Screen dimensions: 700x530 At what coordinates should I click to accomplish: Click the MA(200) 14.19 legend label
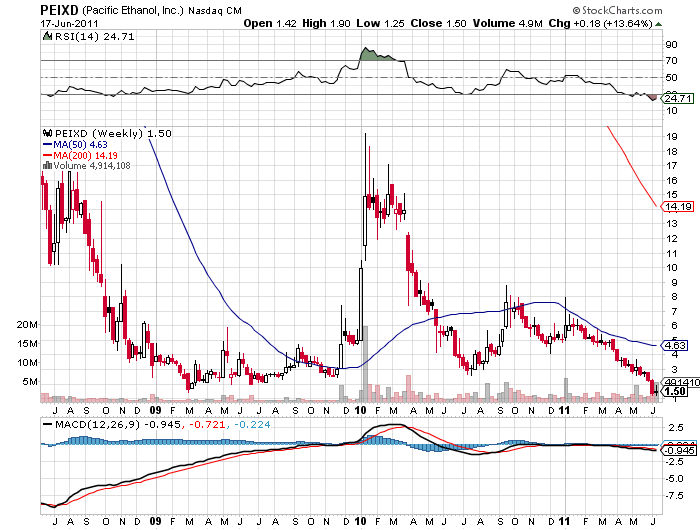coord(85,156)
